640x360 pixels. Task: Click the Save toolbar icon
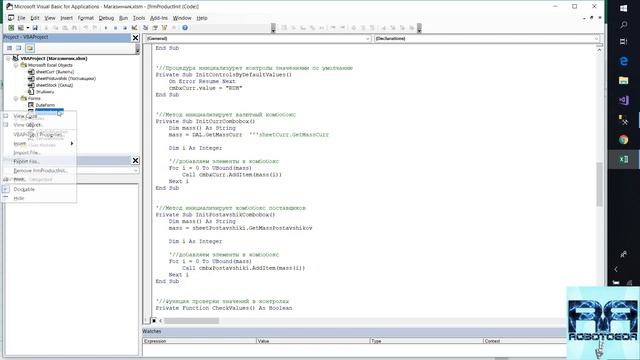(x=35, y=28)
